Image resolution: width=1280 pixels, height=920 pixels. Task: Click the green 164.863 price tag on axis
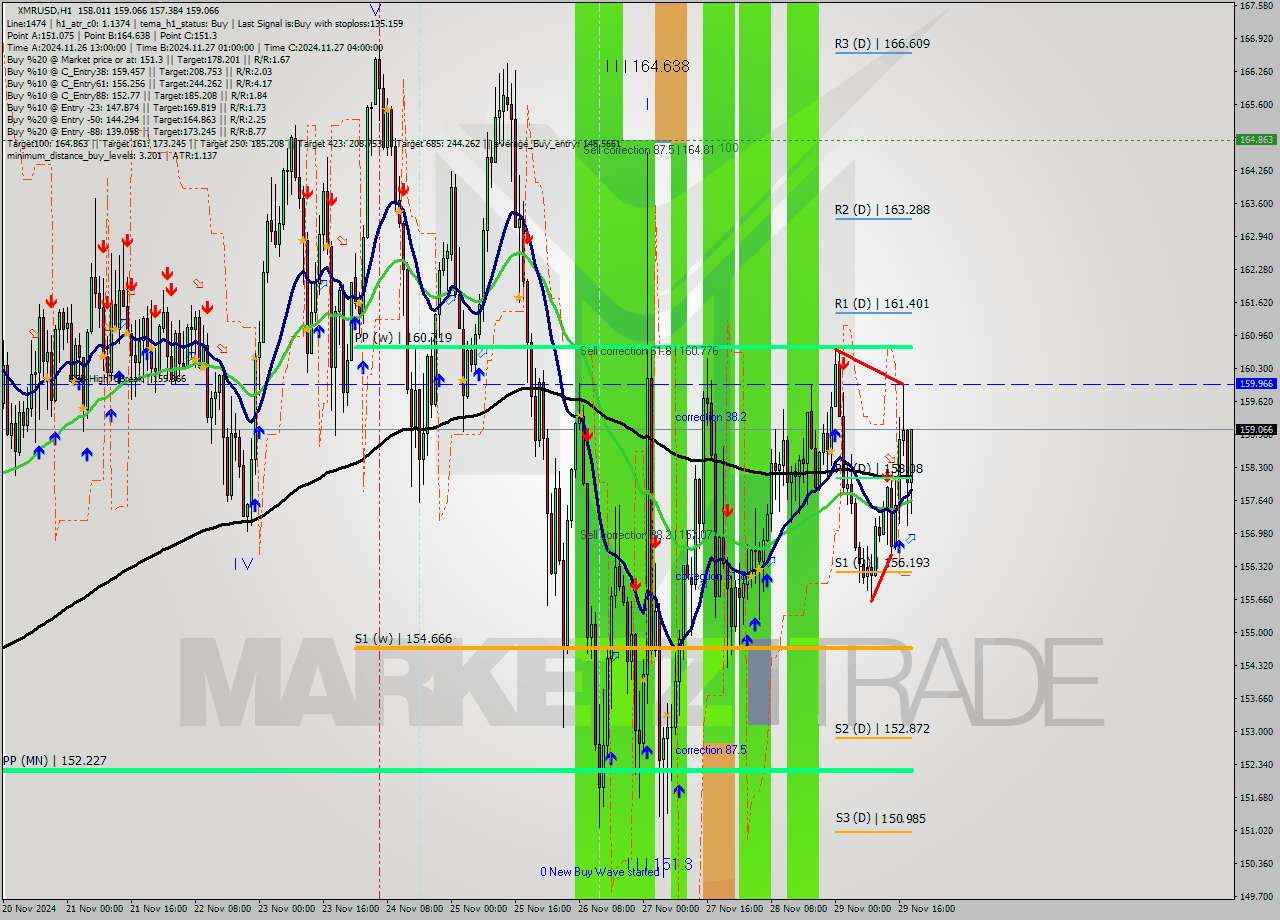coord(1256,140)
